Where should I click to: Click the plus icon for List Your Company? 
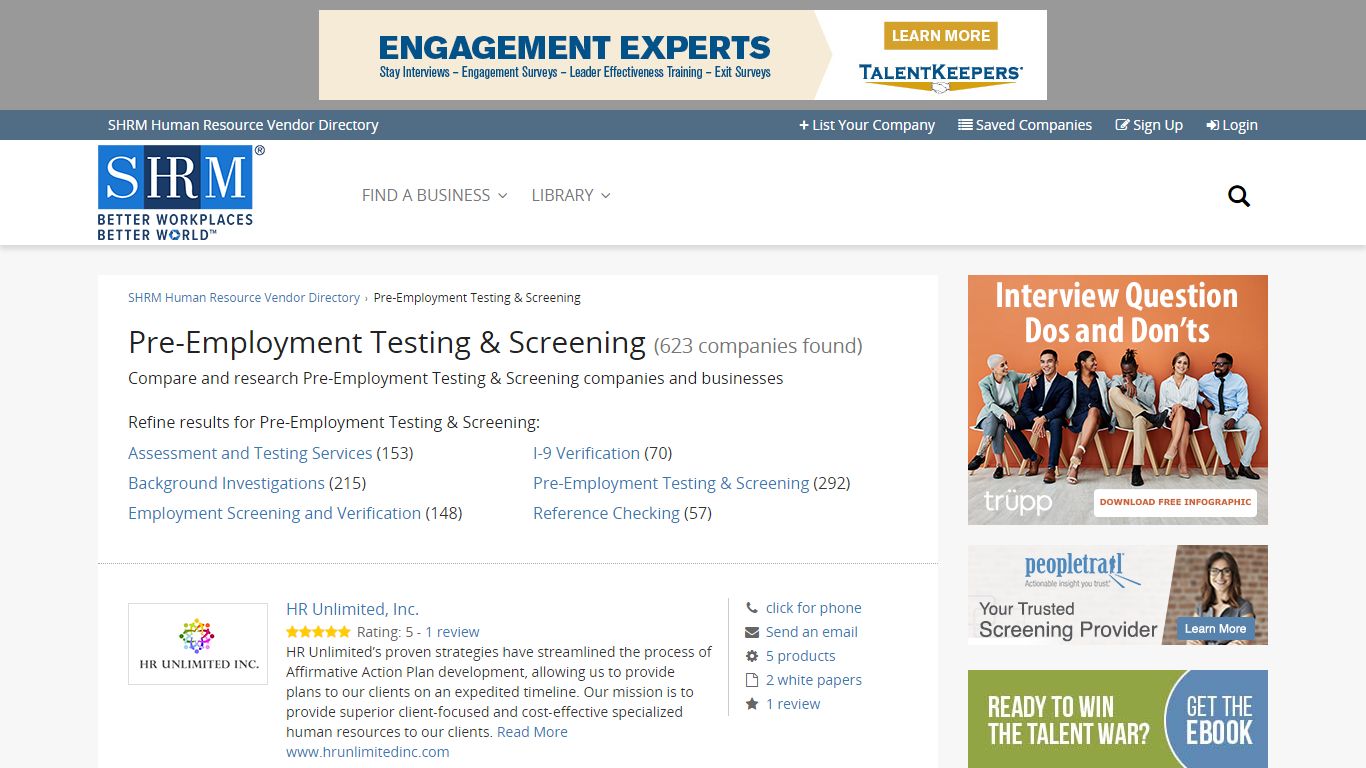804,125
